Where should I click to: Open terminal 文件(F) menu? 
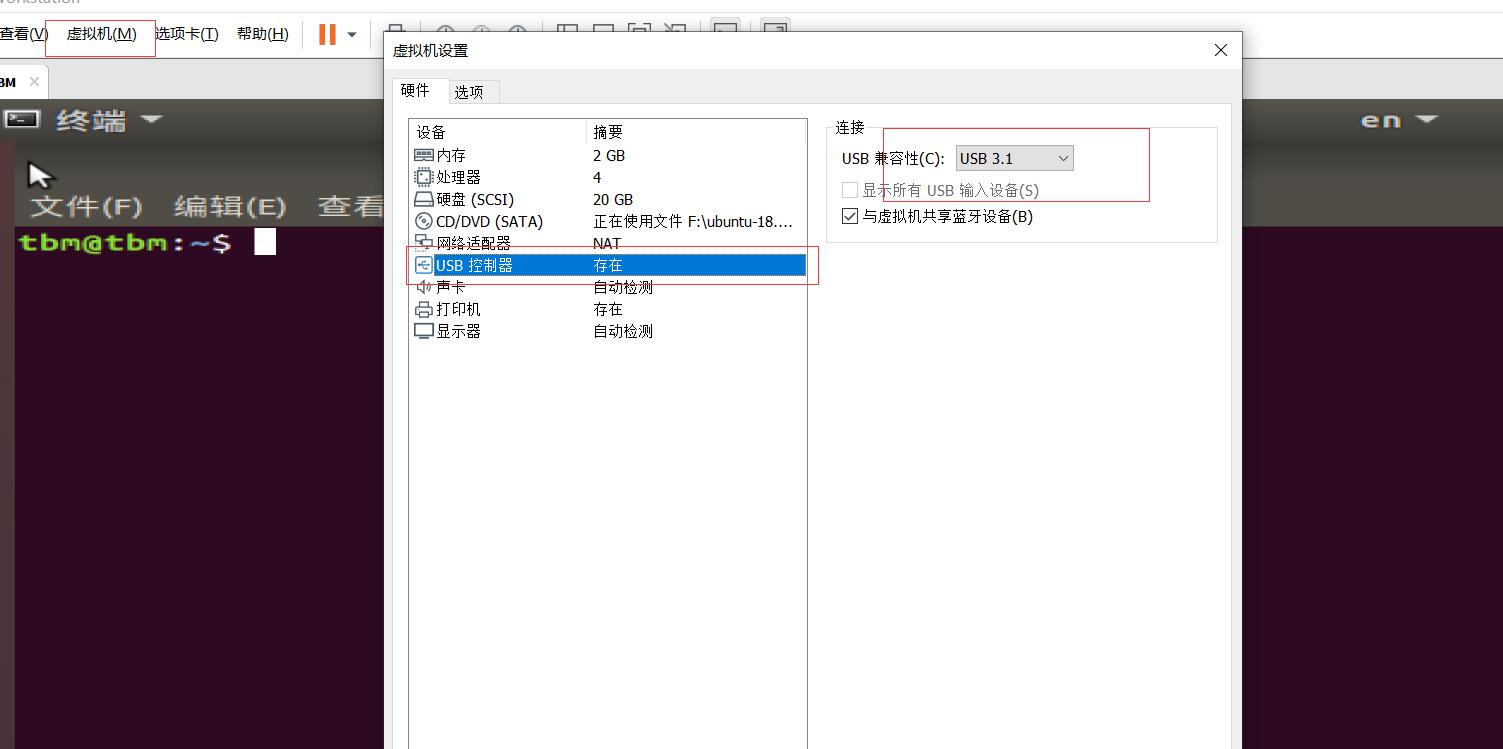tap(86, 206)
